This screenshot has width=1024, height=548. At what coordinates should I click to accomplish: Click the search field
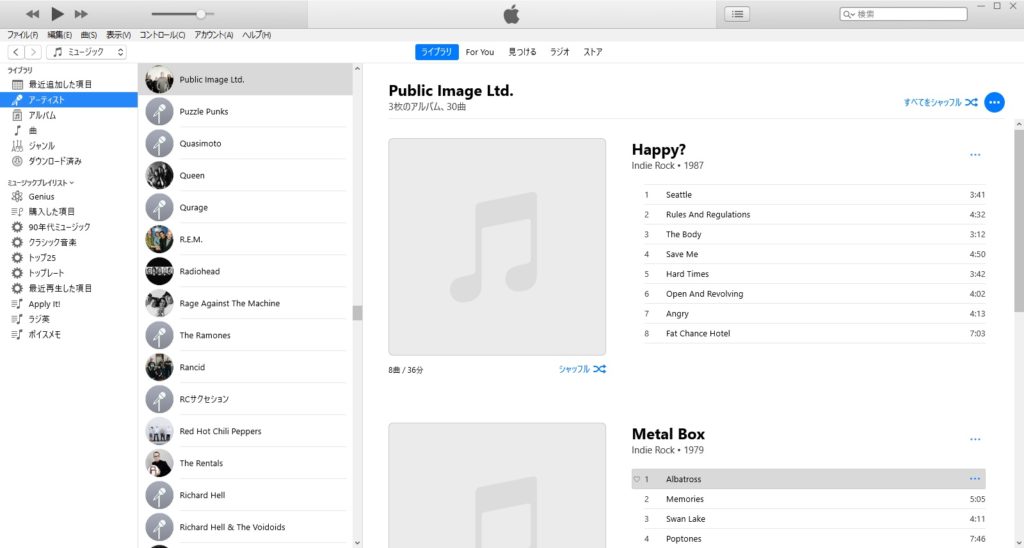click(903, 14)
